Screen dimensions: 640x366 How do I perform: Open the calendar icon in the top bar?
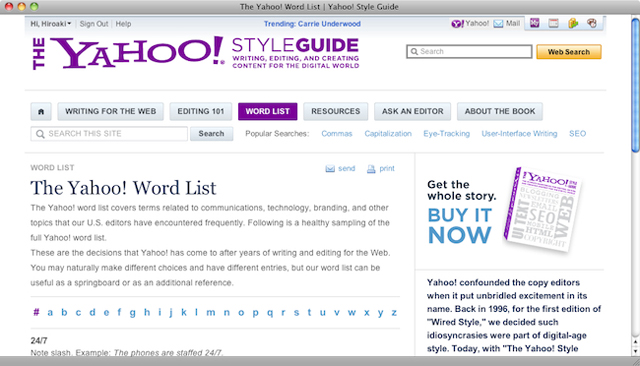(553, 23)
